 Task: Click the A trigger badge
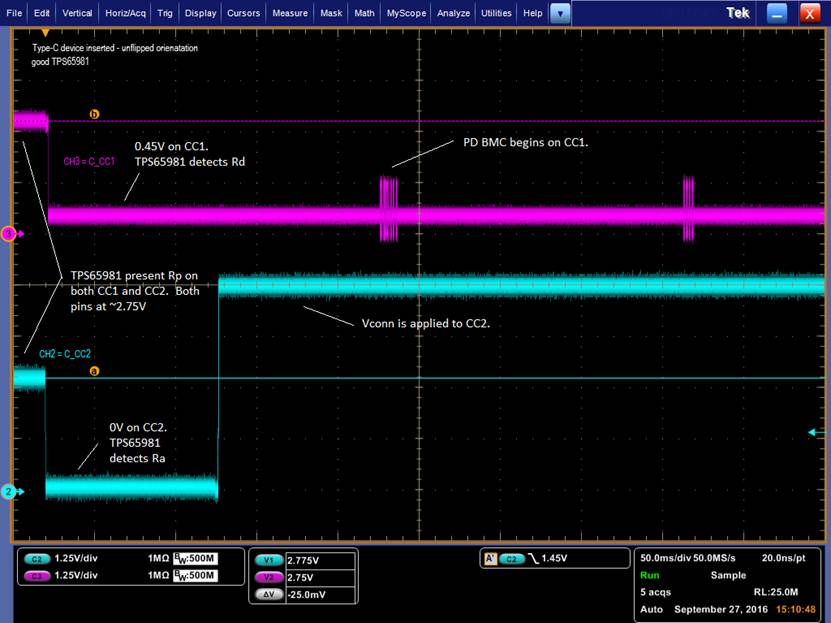point(490,558)
